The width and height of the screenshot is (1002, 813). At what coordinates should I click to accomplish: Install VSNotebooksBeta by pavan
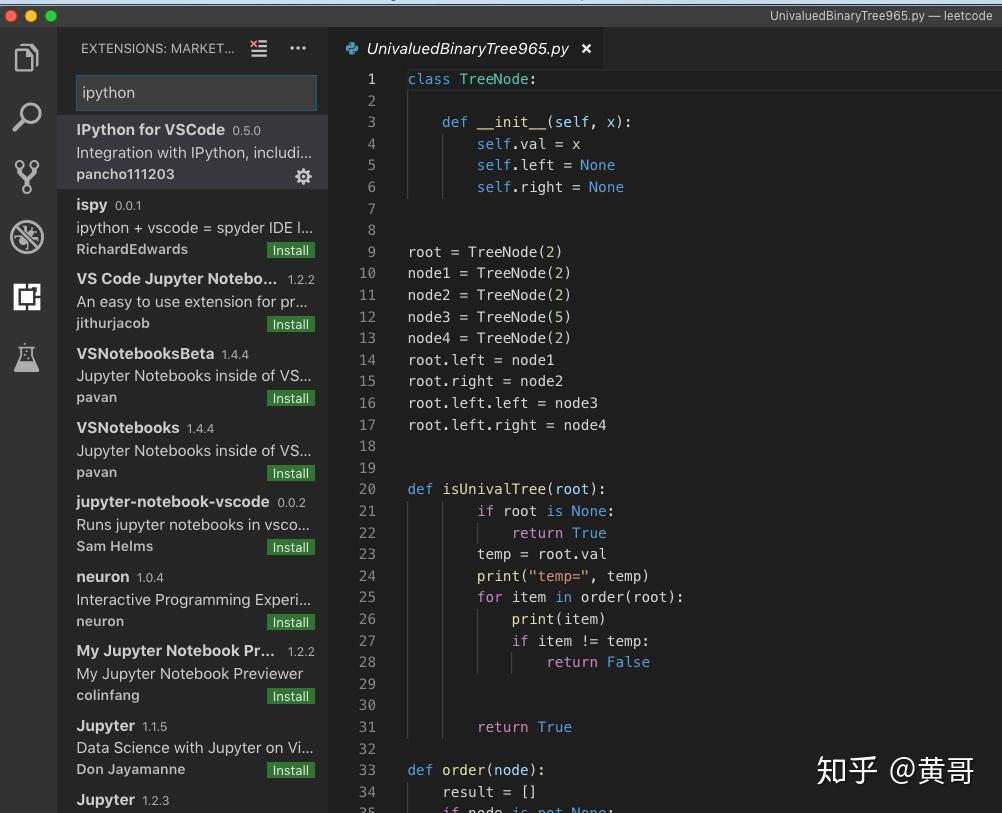coord(290,398)
